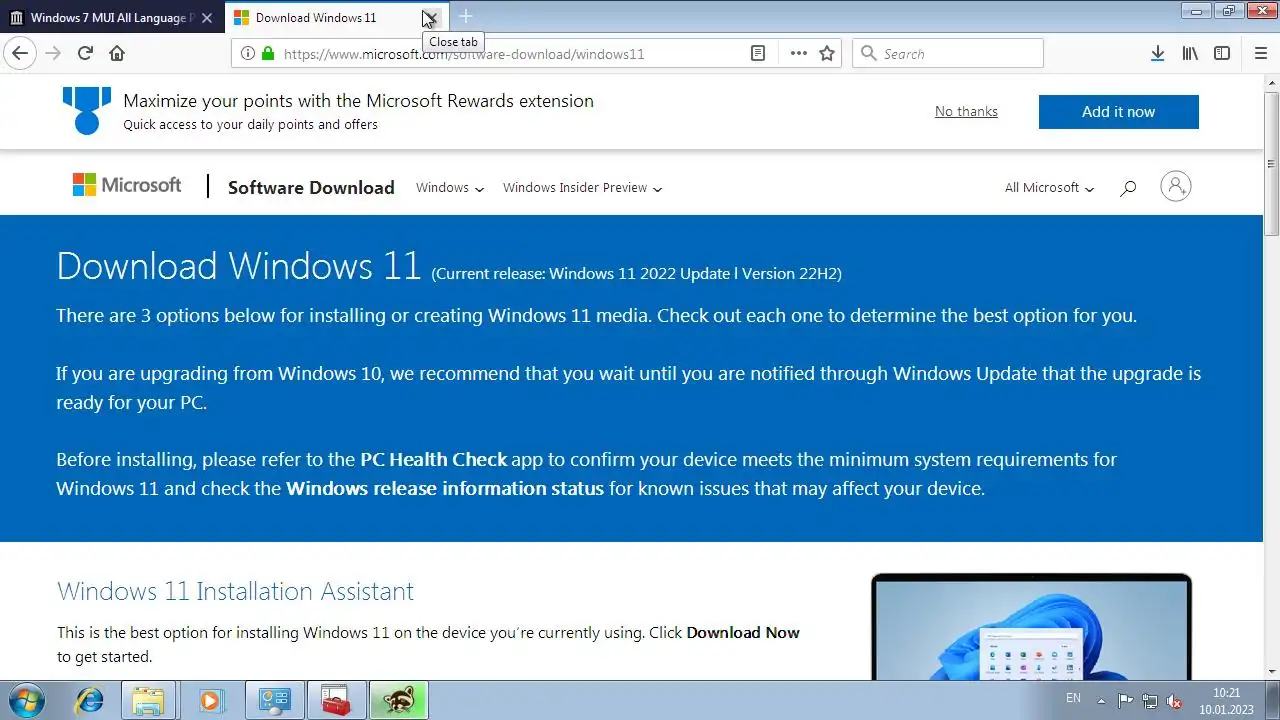Click the forward navigation arrow
Screen dimensions: 1280x720
[x=53, y=53]
